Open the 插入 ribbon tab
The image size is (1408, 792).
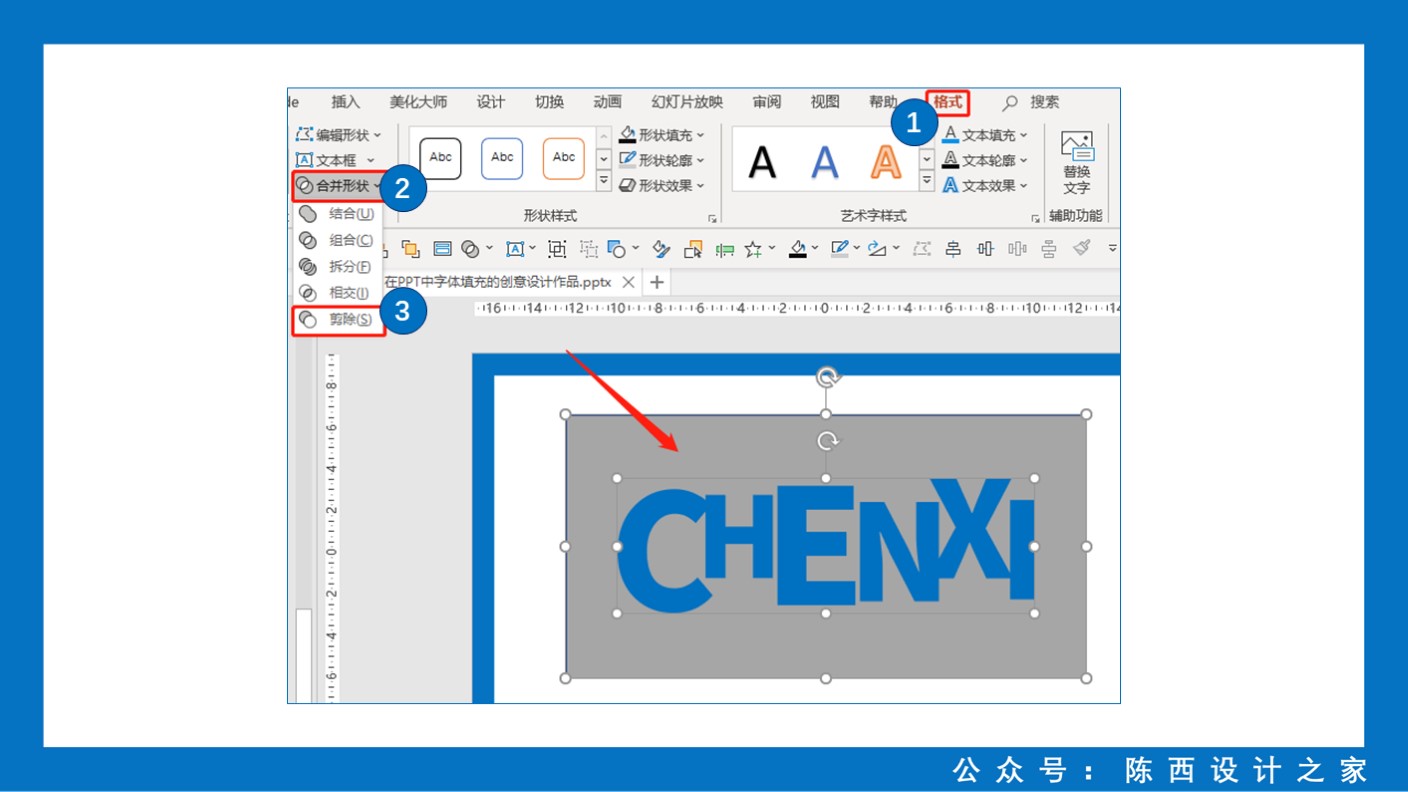point(346,102)
